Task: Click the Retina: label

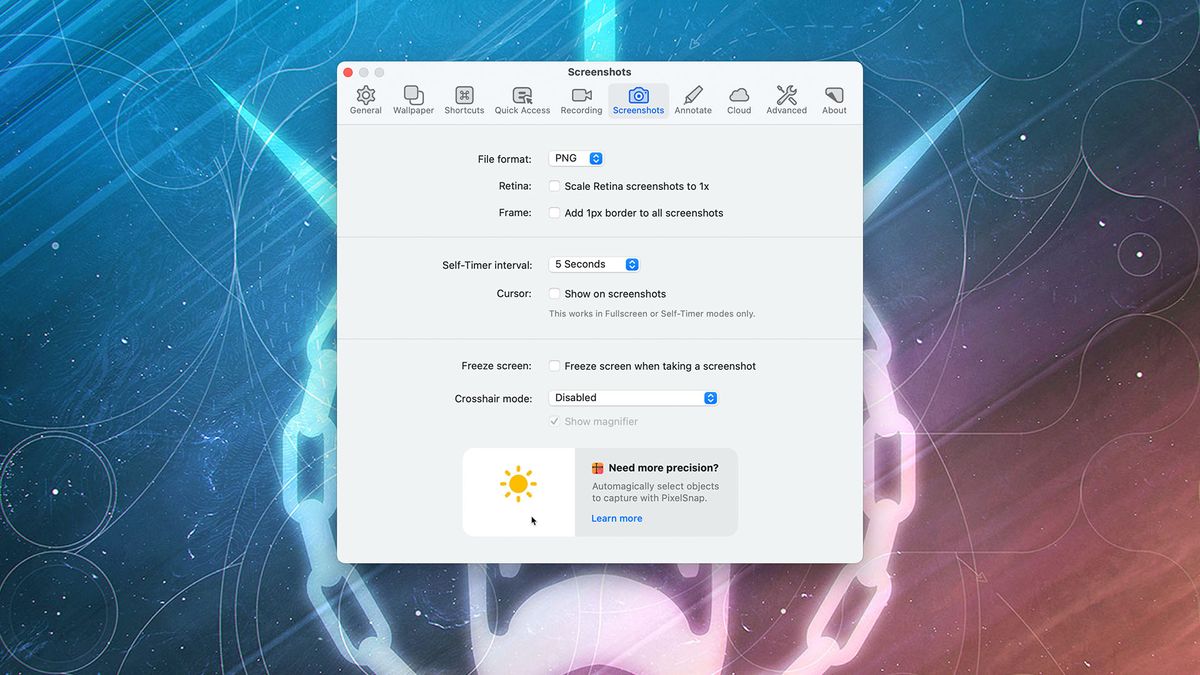Action: [x=515, y=186]
